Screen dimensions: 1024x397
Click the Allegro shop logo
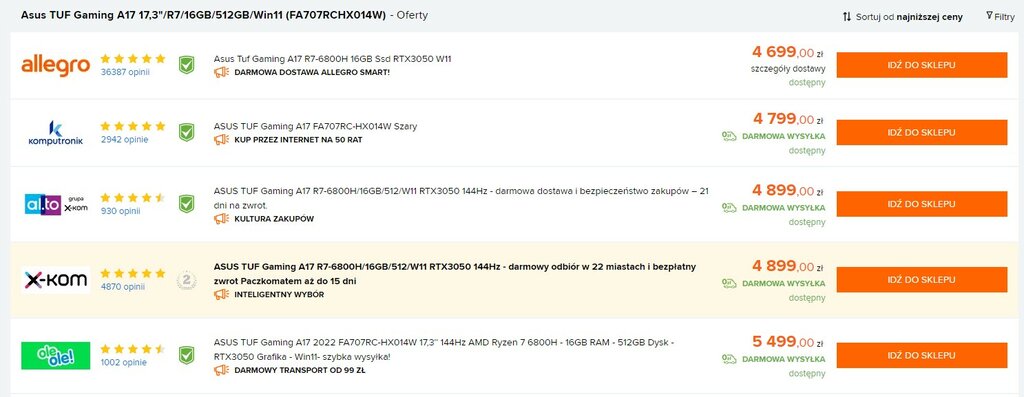tap(56, 65)
